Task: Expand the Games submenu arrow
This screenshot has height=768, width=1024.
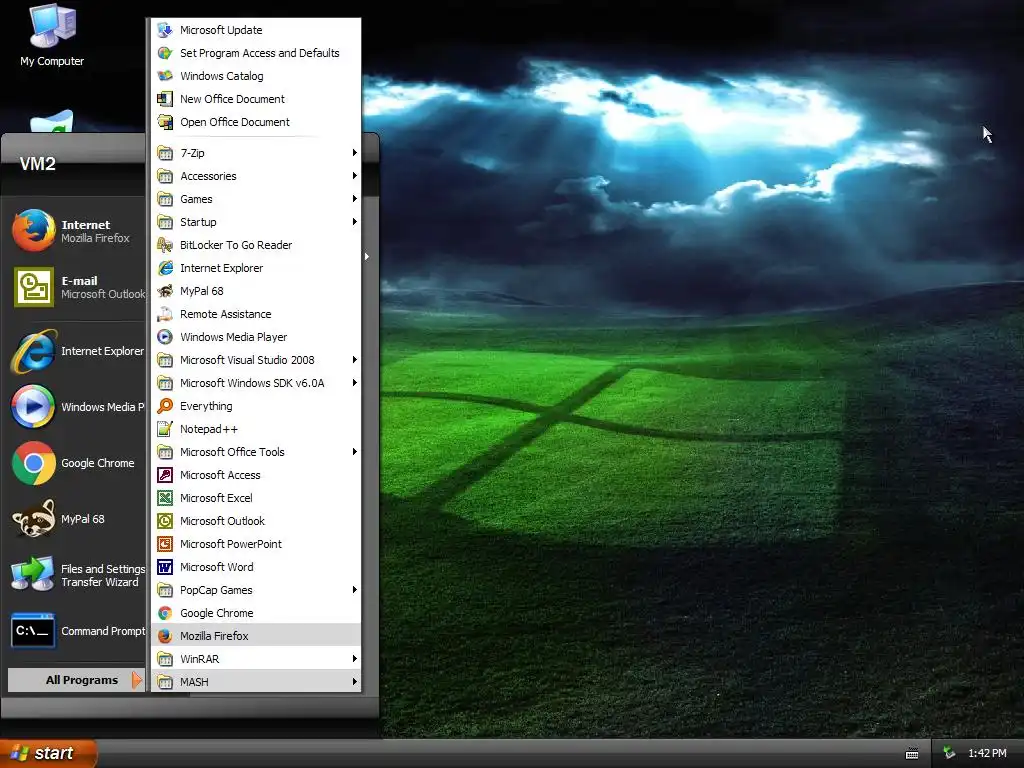Action: click(x=355, y=199)
